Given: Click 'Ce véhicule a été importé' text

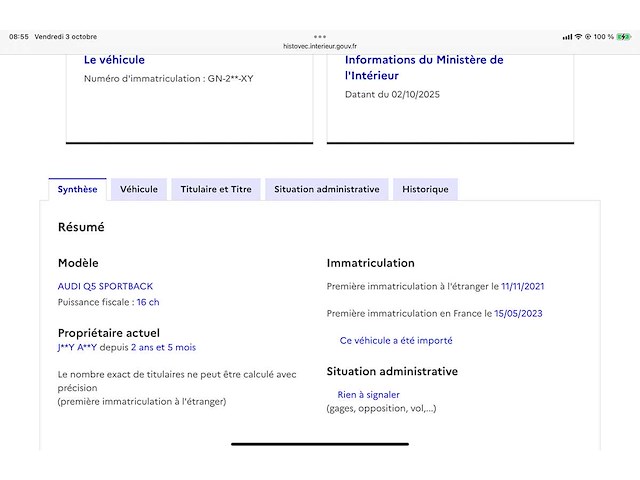Looking at the screenshot, I should click(396, 340).
